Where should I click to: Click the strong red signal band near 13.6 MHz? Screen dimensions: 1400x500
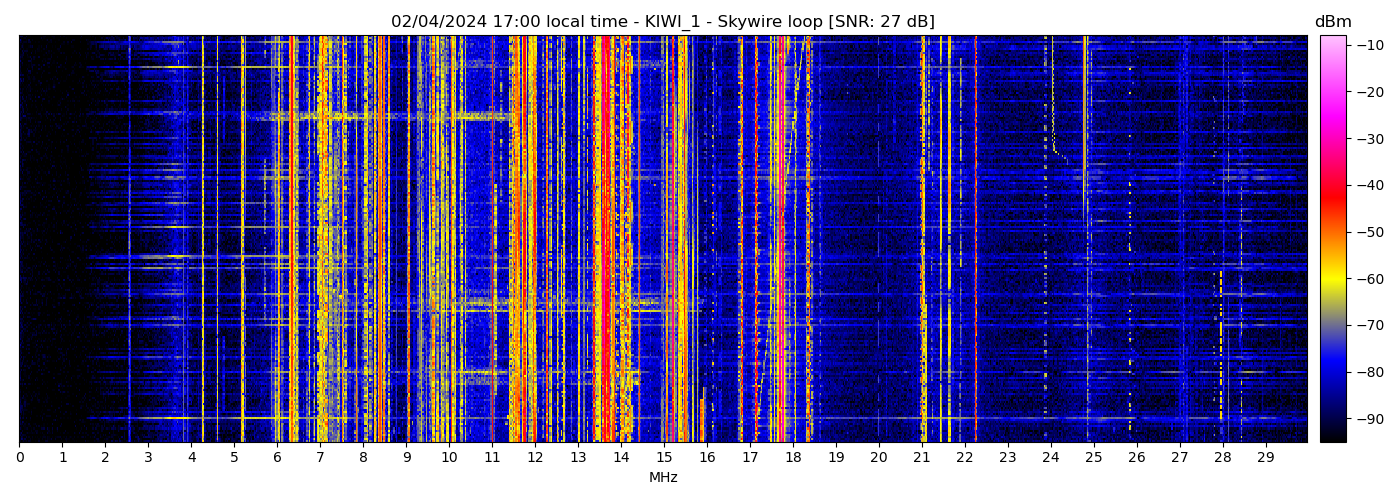[605, 240]
